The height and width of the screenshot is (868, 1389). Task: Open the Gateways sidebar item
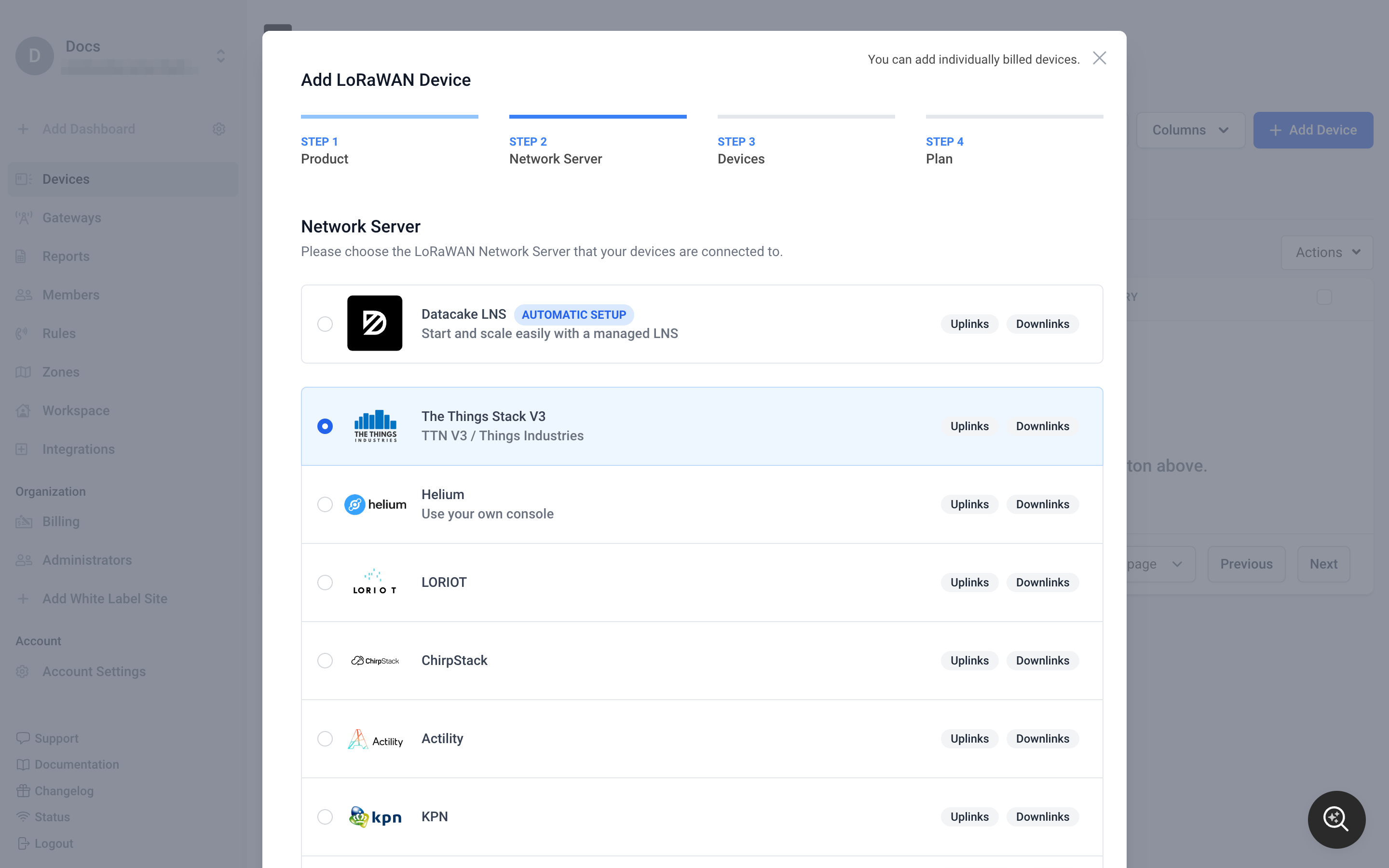[123, 217]
